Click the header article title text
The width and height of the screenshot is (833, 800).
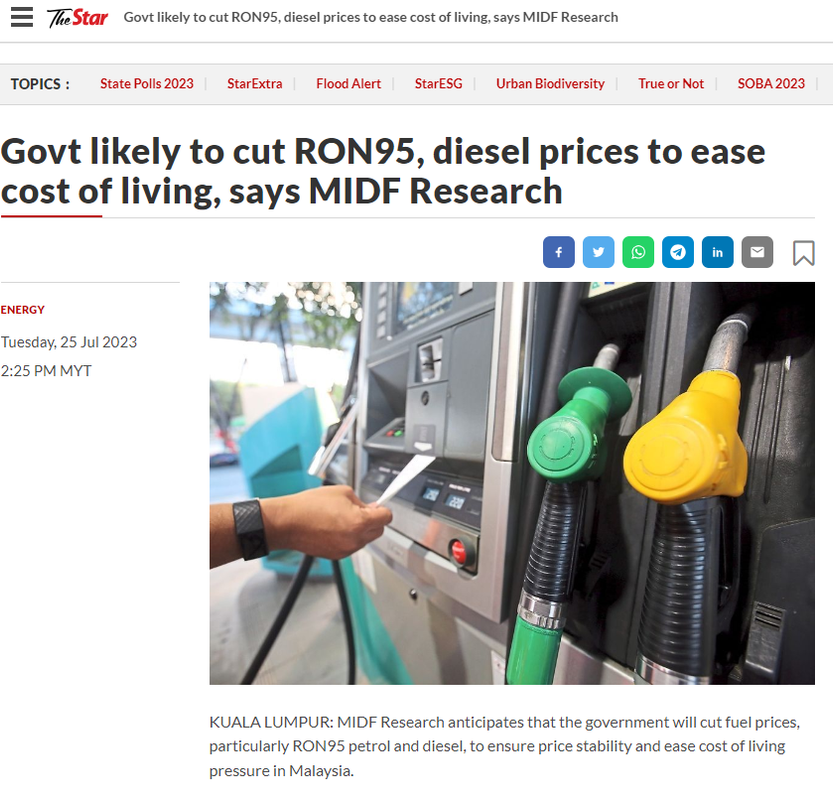[371, 18]
